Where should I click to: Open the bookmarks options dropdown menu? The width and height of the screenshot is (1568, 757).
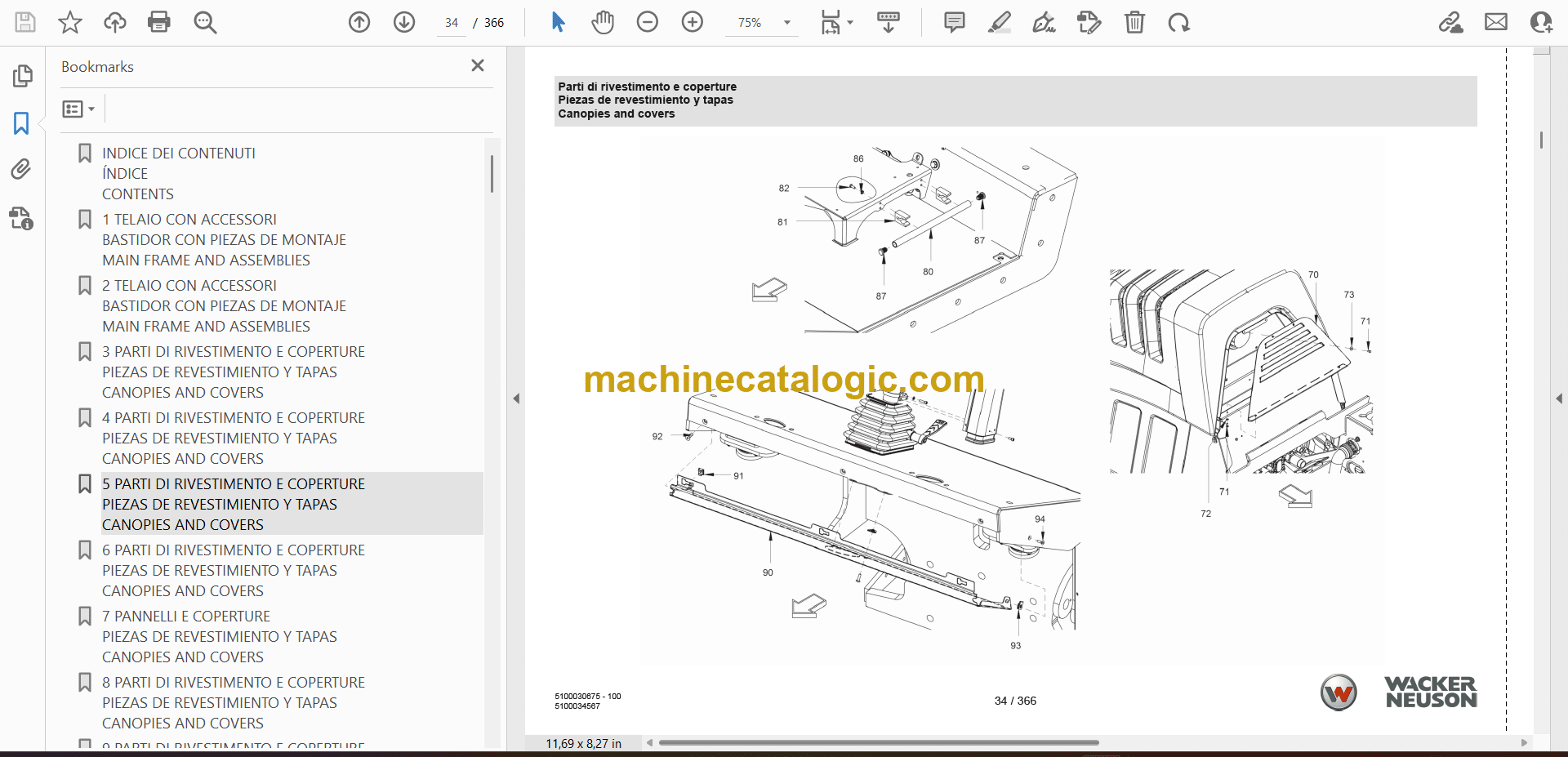[78, 109]
